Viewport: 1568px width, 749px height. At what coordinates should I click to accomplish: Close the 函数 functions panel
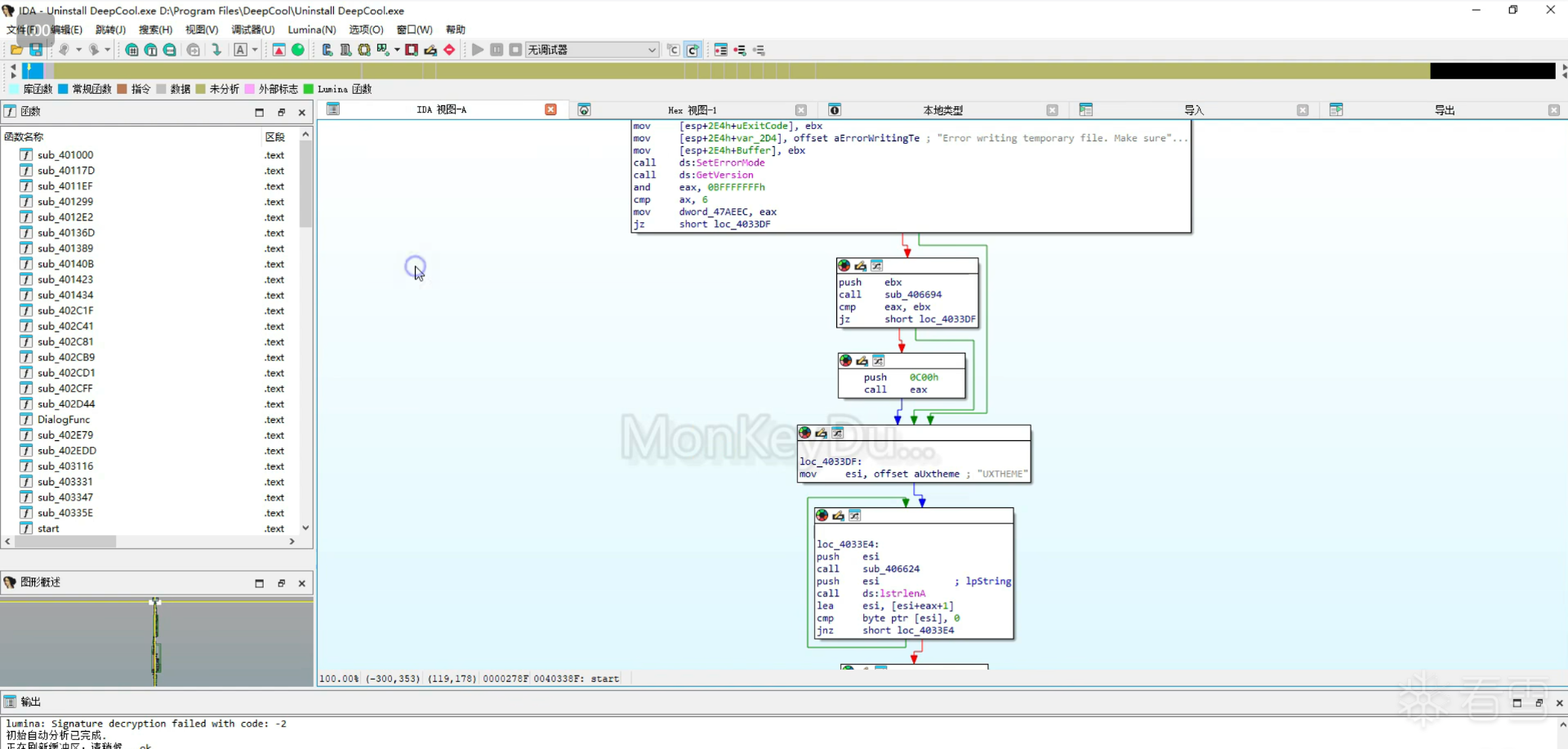point(302,112)
